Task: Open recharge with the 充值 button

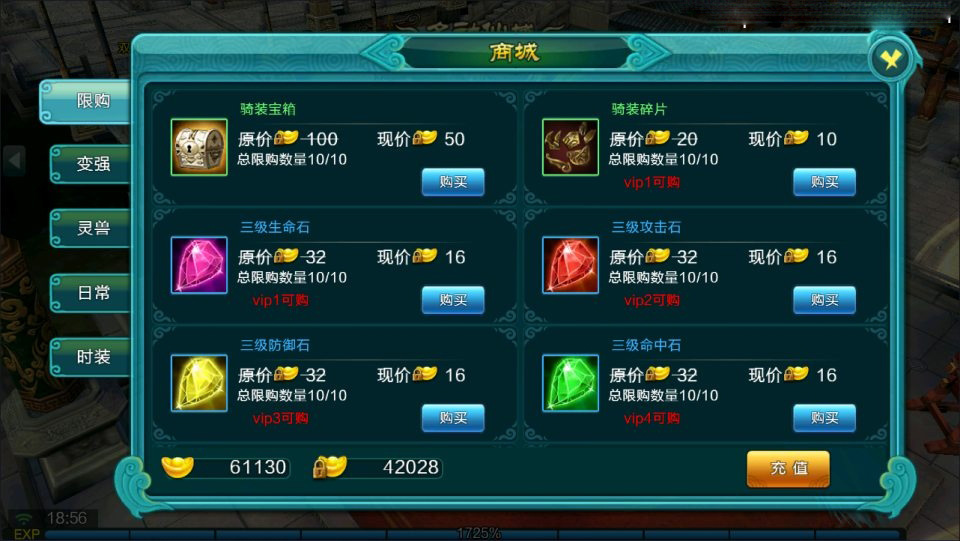Action: click(789, 469)
